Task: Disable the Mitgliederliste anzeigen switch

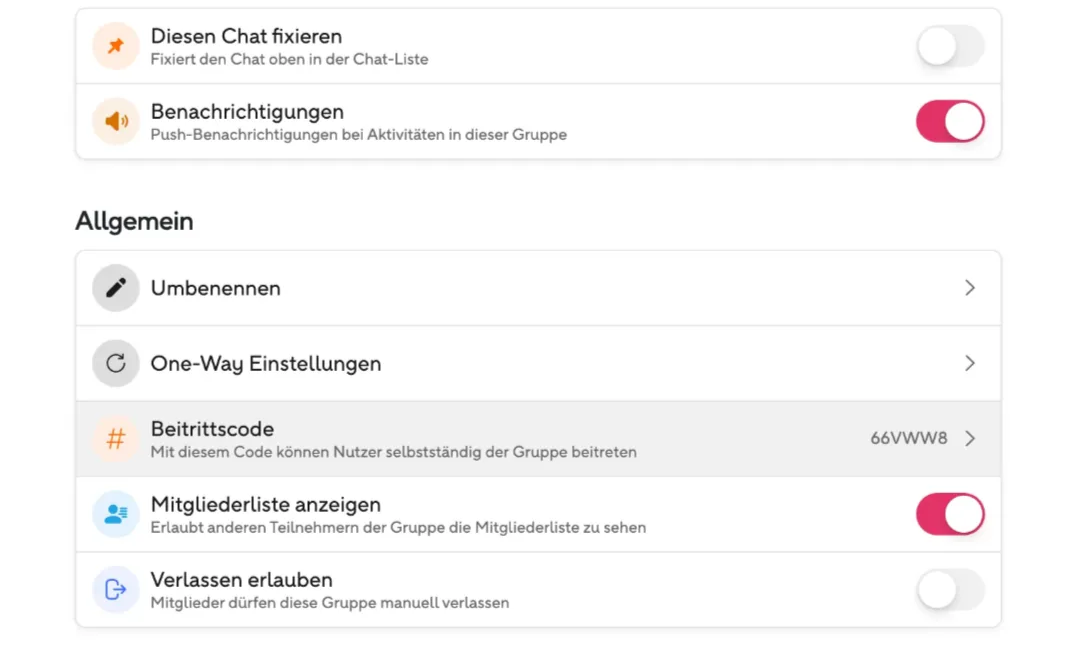Action: point(950,514)
